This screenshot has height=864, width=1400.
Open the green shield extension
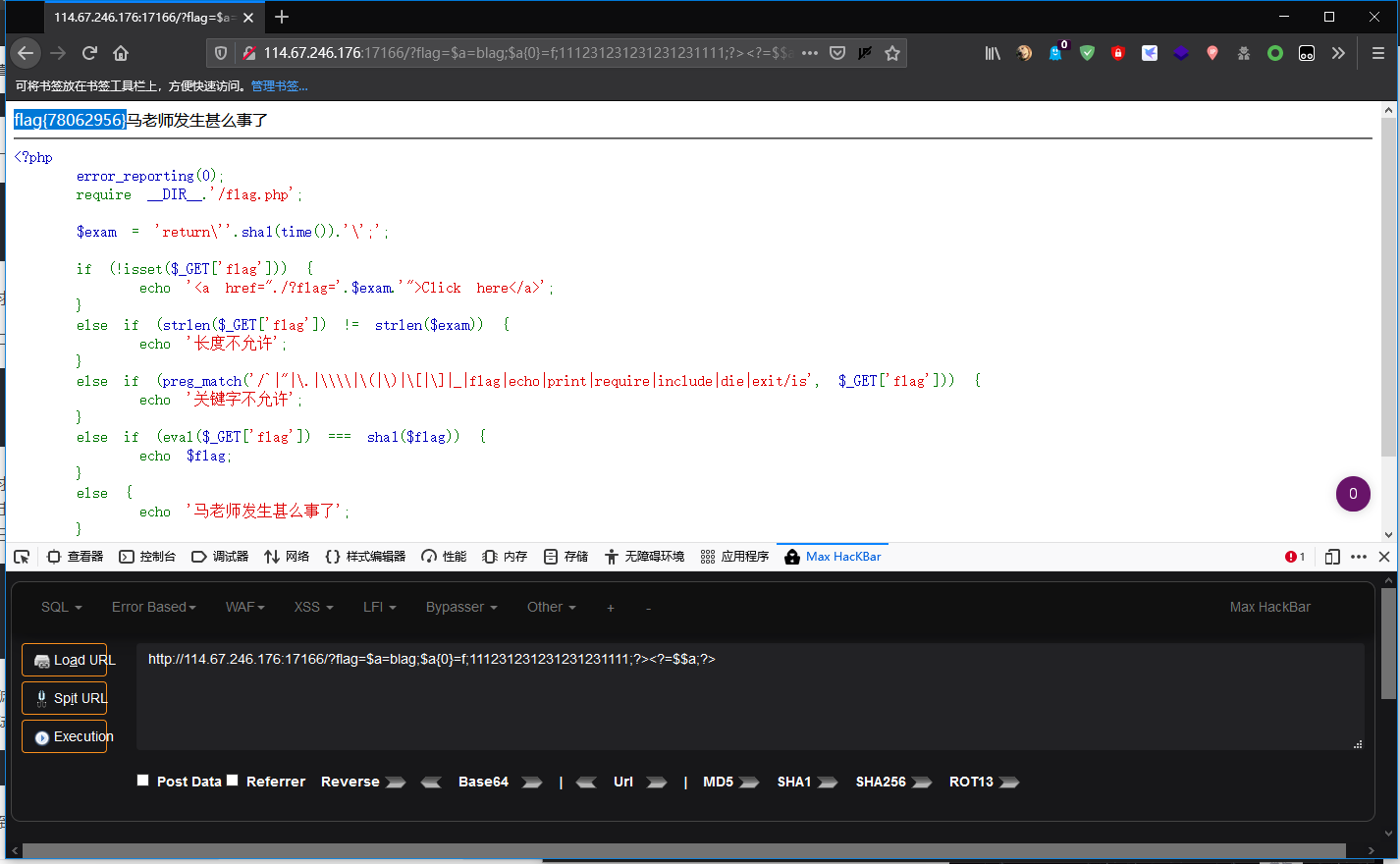click(1087, 53)
